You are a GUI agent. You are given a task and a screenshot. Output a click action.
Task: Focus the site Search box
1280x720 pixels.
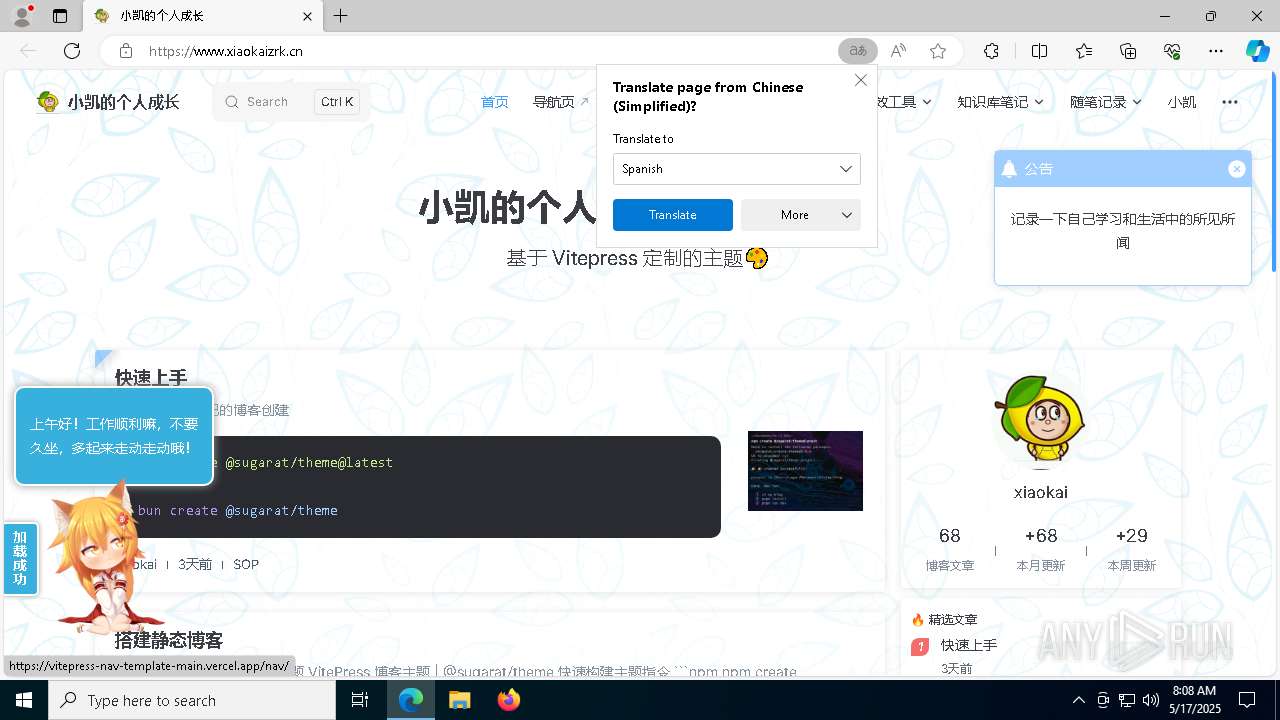290,101
